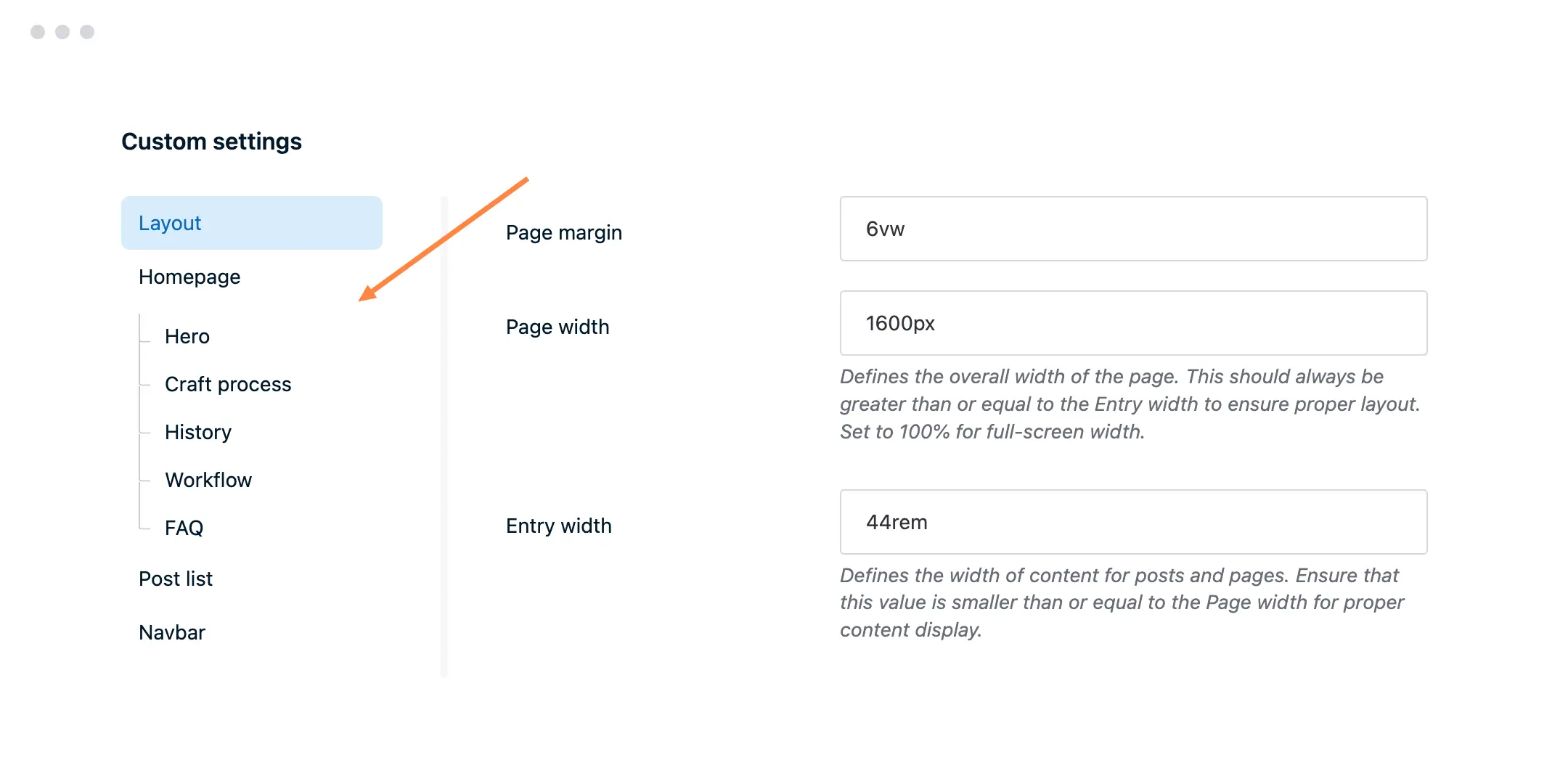Click the rightmost window control dot
1568x784 pixels.
87,31
